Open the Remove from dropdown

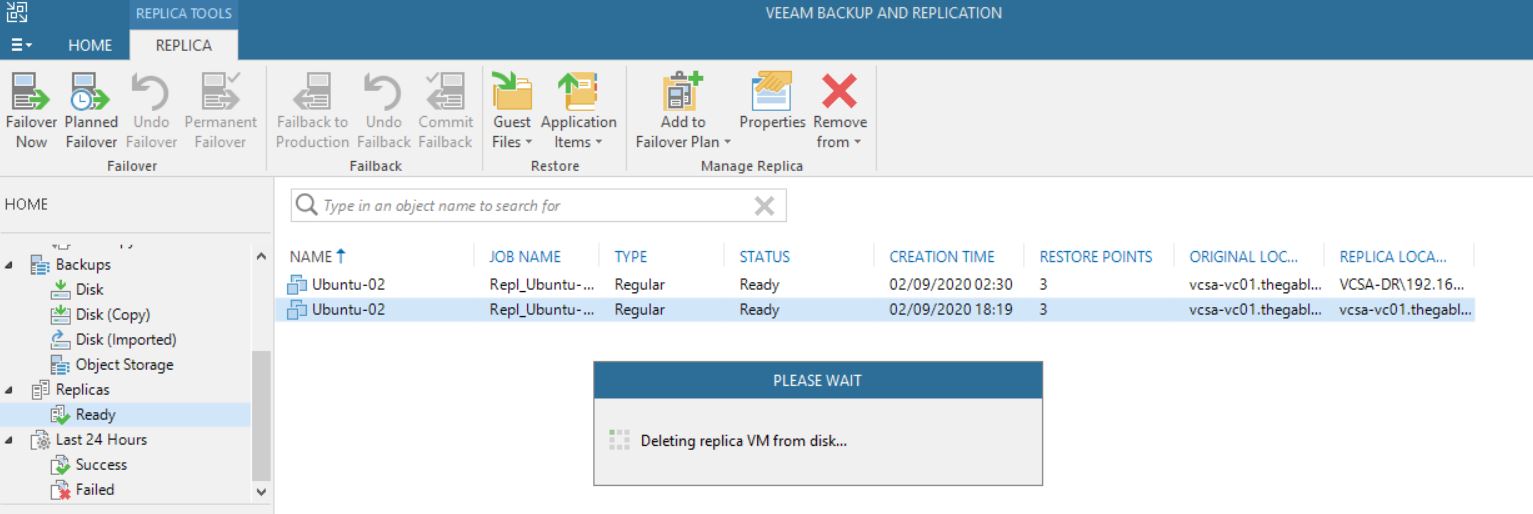point(839,110)
